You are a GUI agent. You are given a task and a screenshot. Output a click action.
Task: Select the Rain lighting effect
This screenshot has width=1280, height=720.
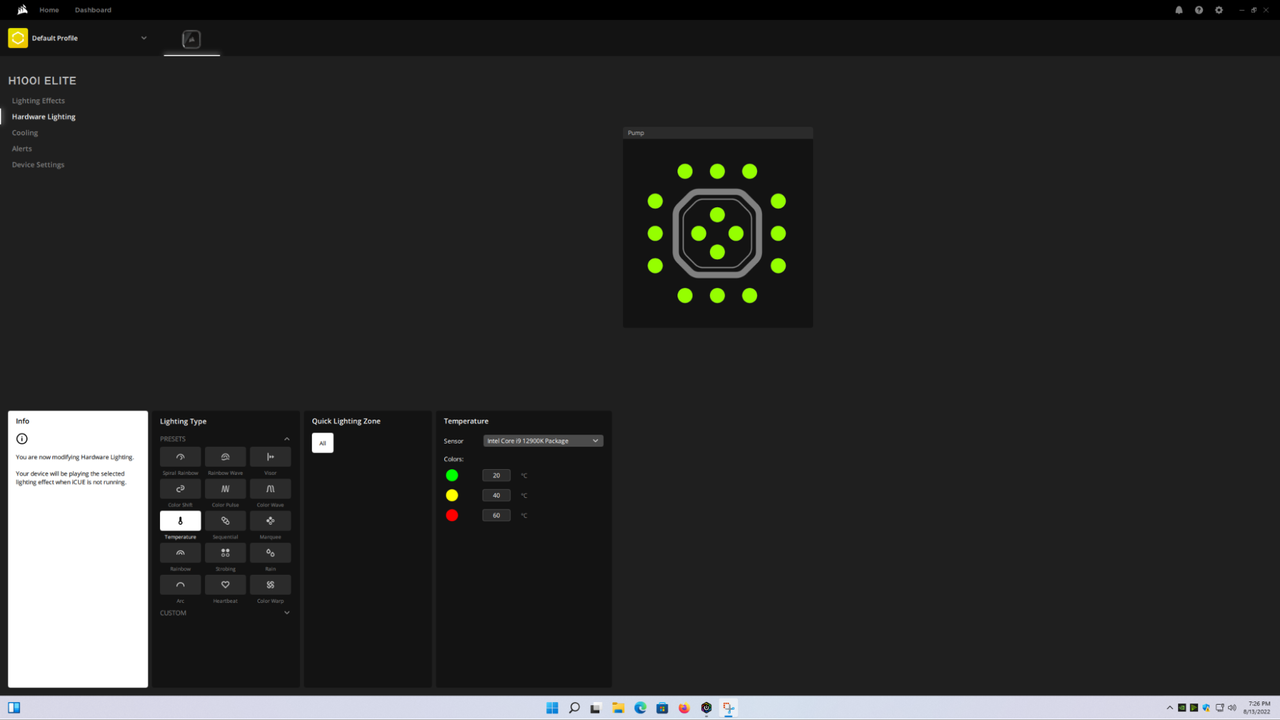pyautogui.click(x=270, y=553)
